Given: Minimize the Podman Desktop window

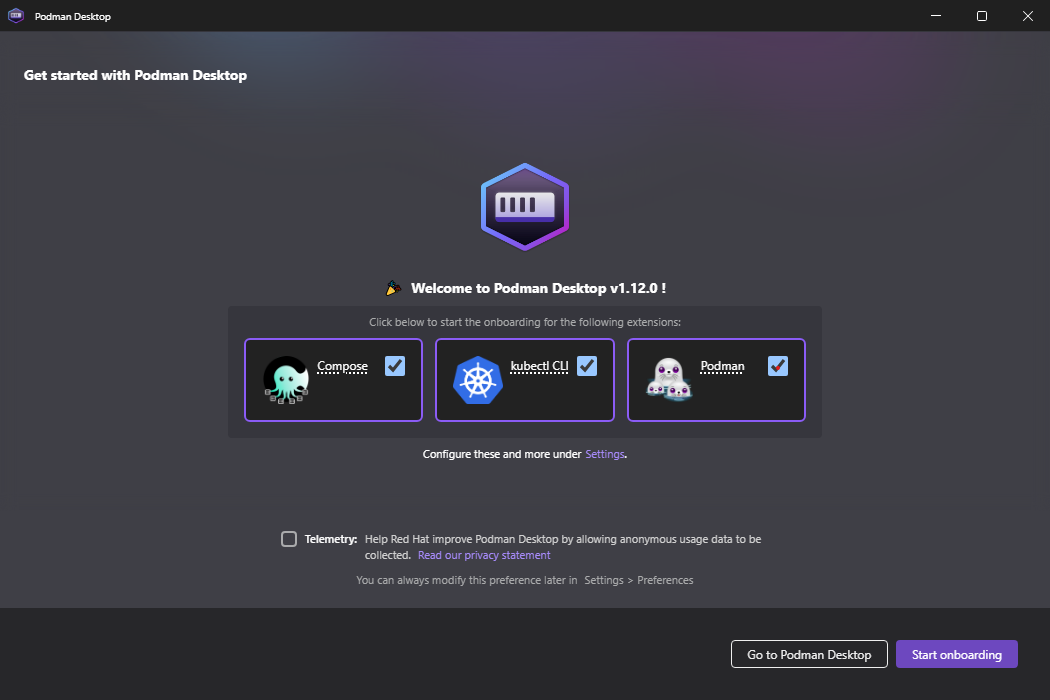Looking at the screenshot, I should (x=936, y=15).
